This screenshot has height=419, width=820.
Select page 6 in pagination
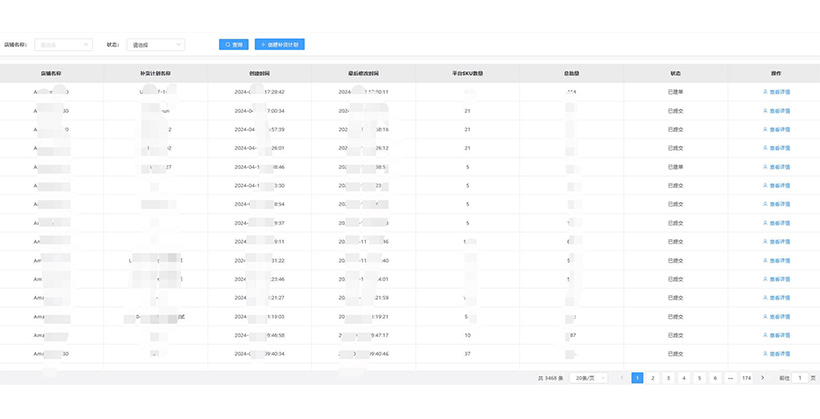(715, 378)
